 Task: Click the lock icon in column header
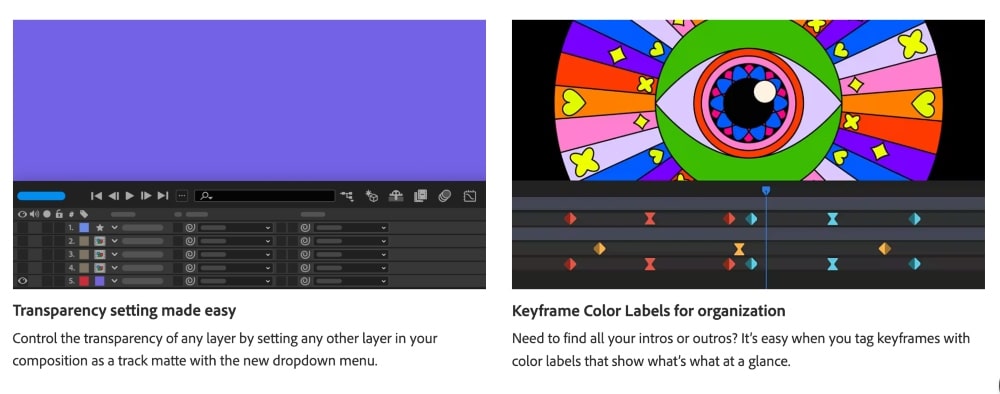pos(59,214)
